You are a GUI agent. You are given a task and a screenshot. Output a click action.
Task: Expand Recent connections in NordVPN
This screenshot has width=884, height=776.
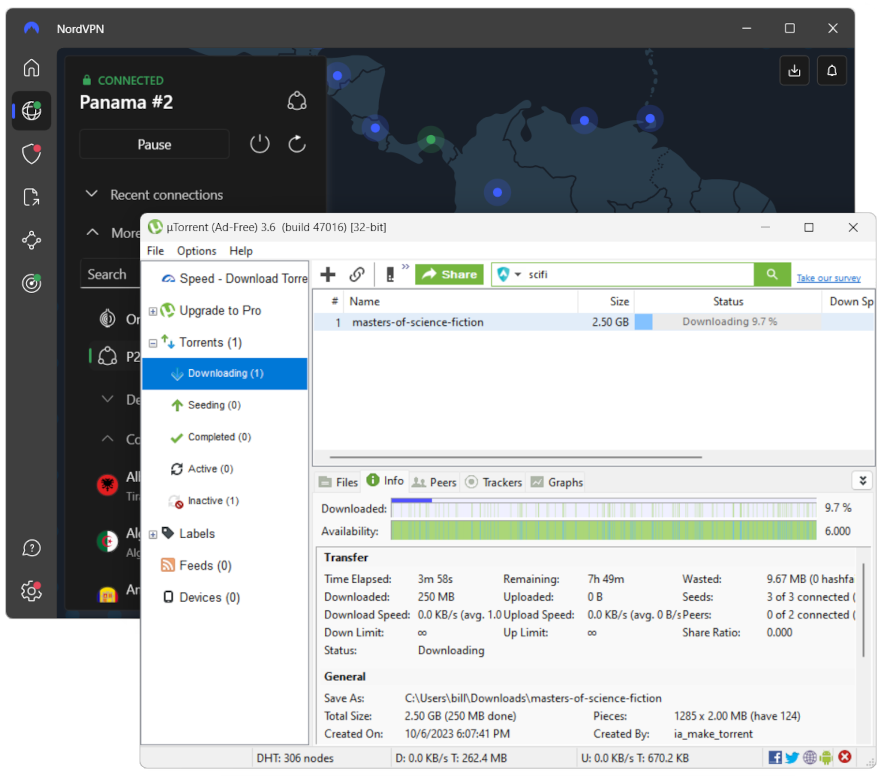pyautogui.click(x=91, y=194)
